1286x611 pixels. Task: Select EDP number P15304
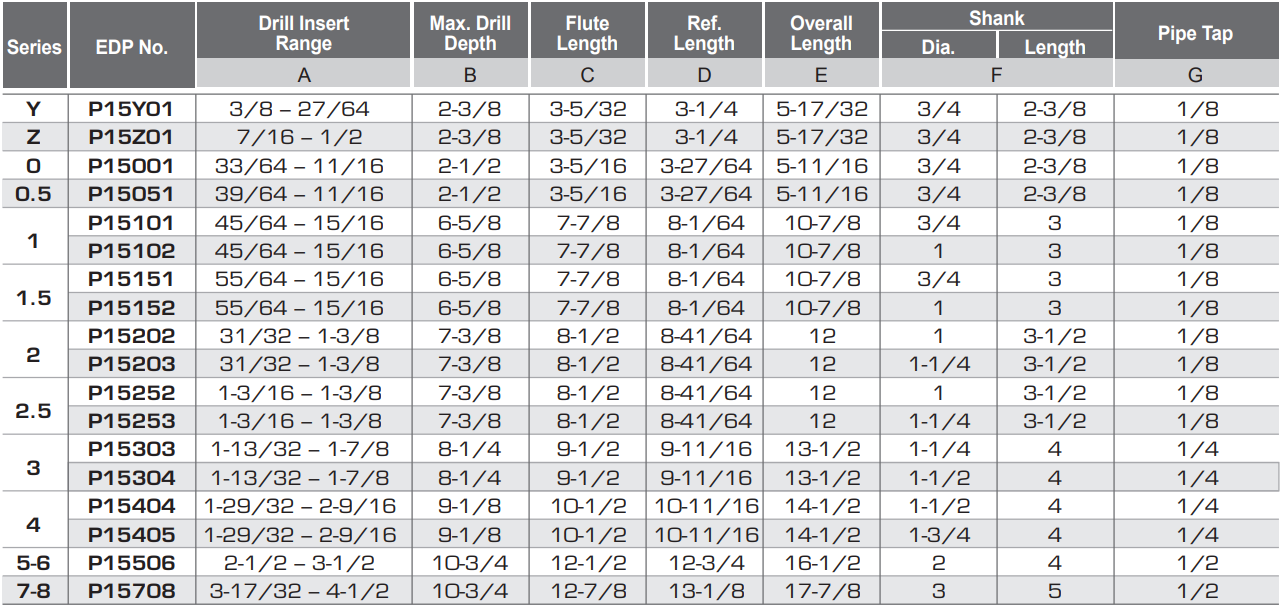point(131,478)
